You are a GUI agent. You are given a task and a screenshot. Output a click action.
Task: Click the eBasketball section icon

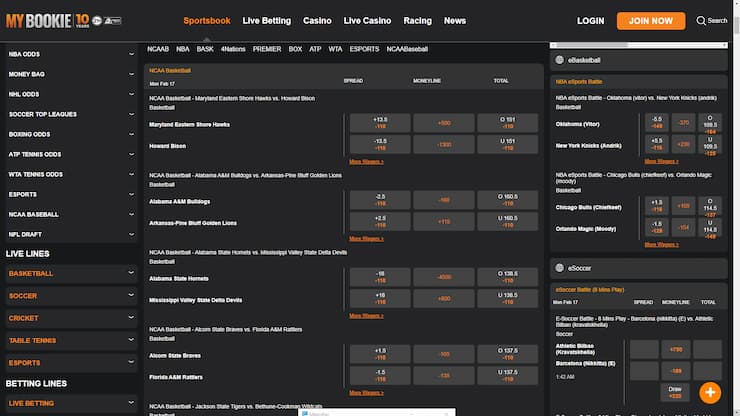point(559,60)
